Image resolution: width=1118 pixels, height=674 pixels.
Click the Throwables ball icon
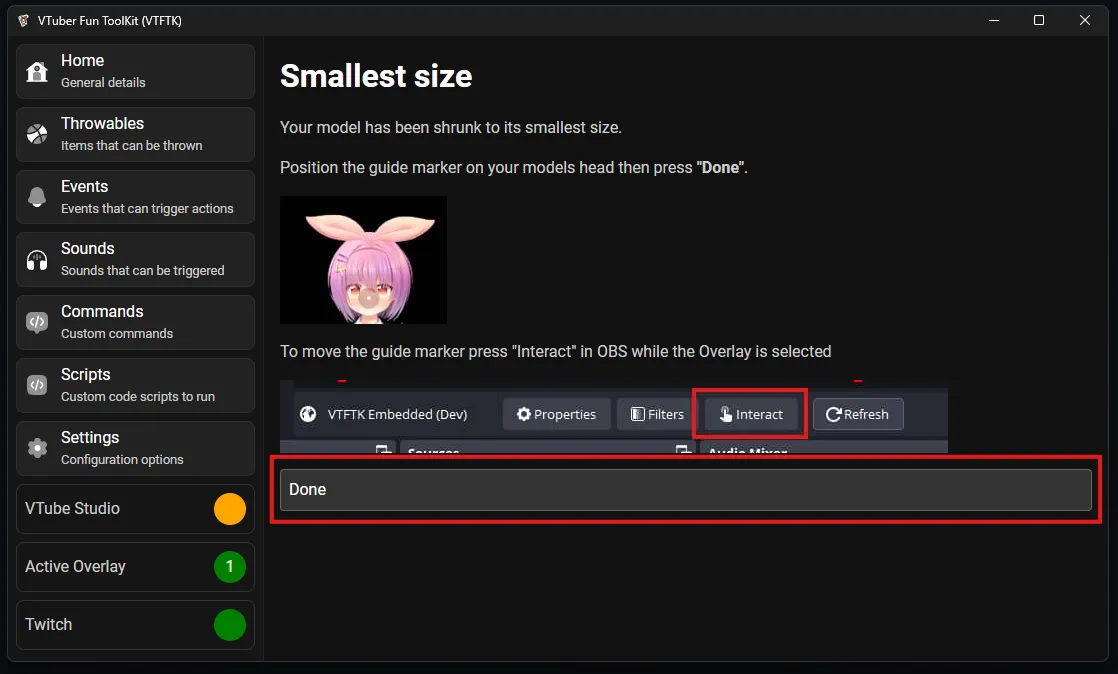pos(37,134)
